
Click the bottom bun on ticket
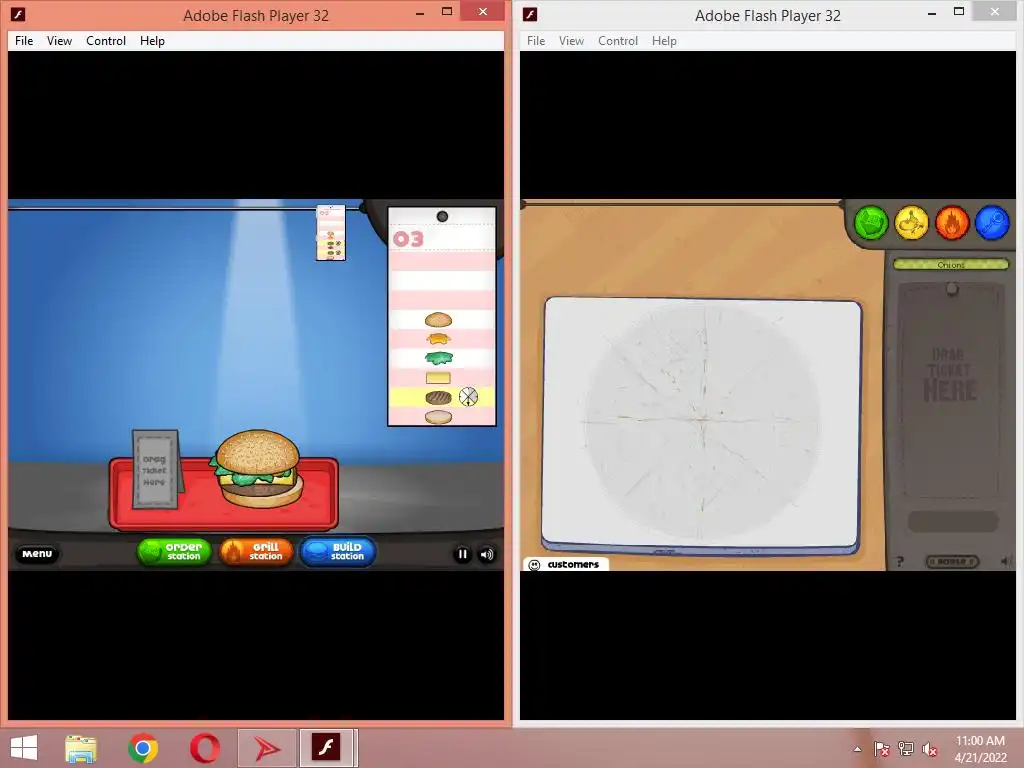(438, 417)
